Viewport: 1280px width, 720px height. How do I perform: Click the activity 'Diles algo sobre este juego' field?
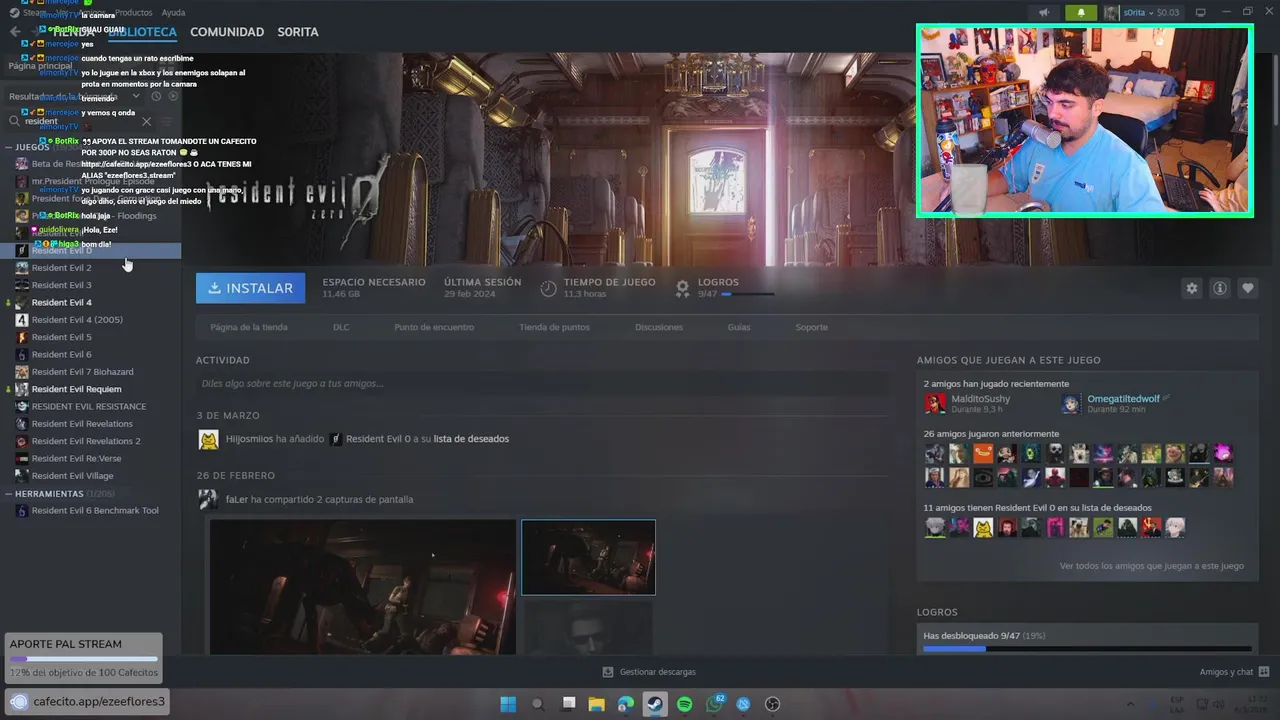coord(541,383)
